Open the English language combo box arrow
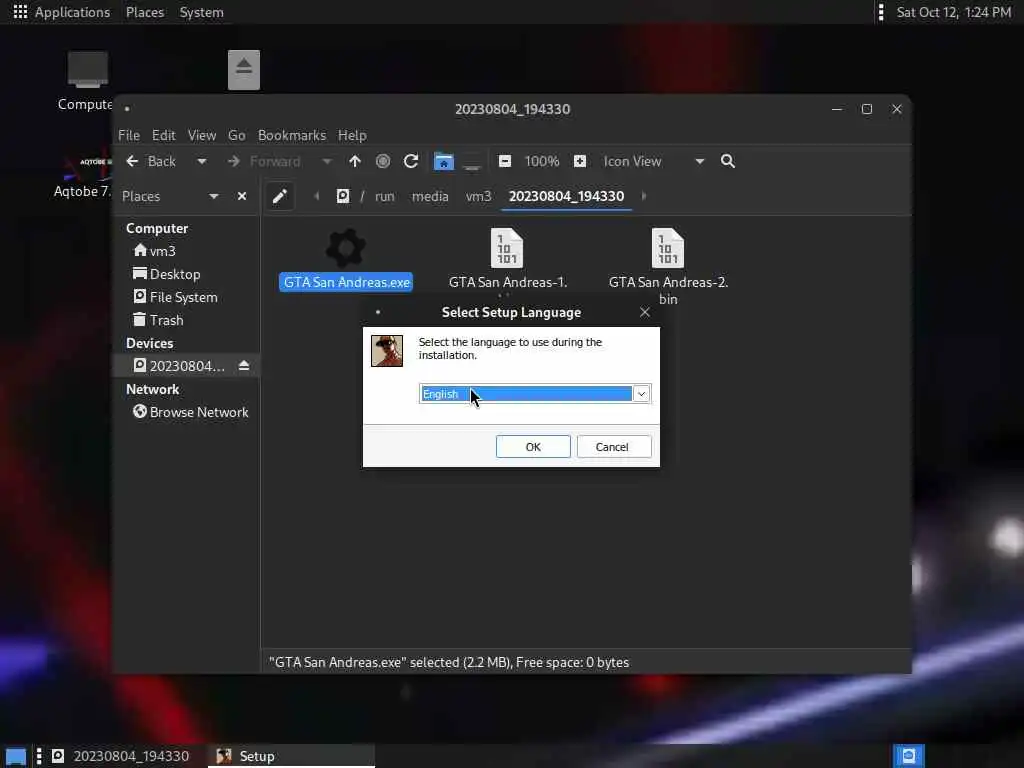 pyautogui.click(x=641, y=394)
